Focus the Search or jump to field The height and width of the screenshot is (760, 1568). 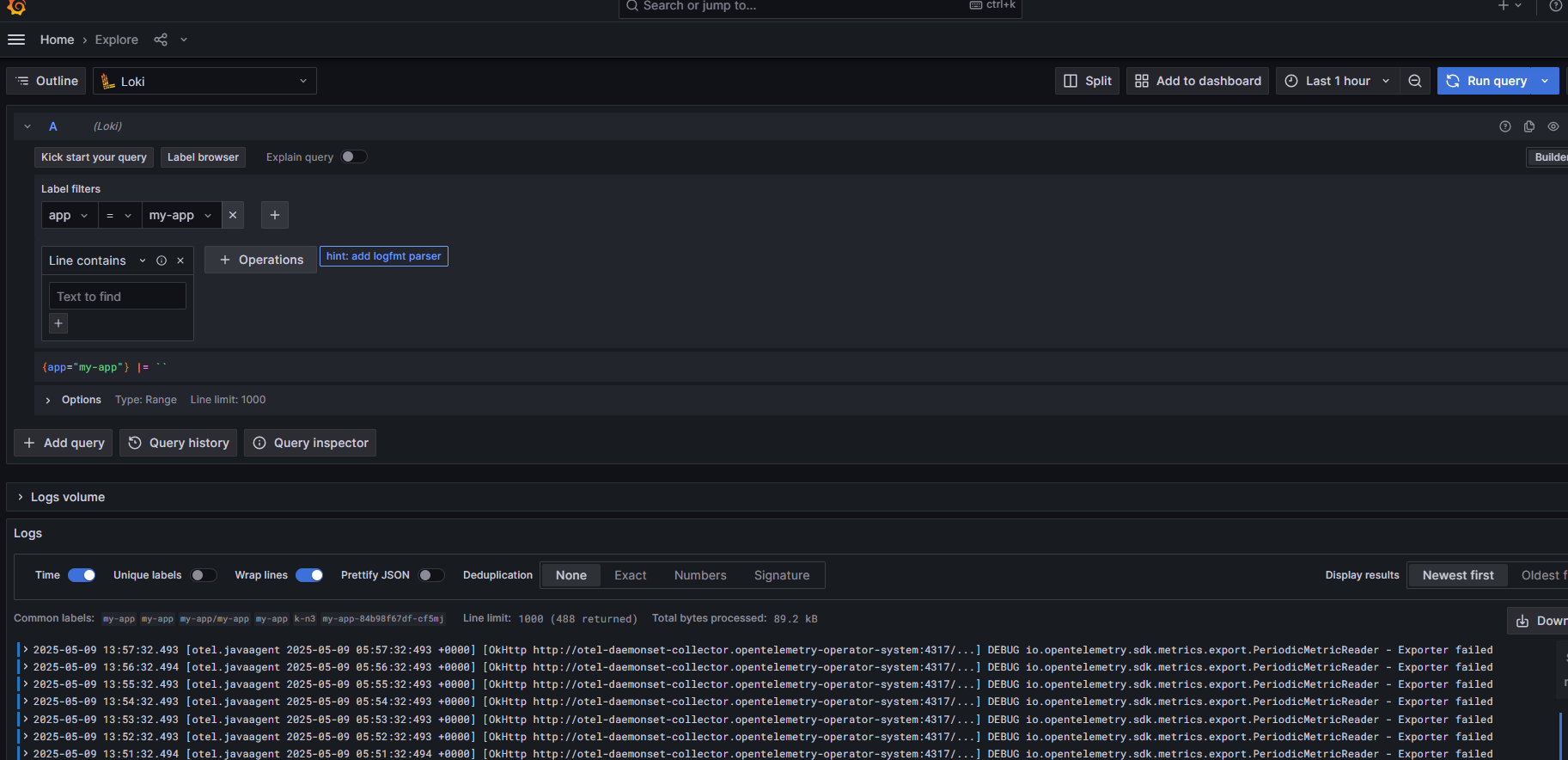click(820, 7)
